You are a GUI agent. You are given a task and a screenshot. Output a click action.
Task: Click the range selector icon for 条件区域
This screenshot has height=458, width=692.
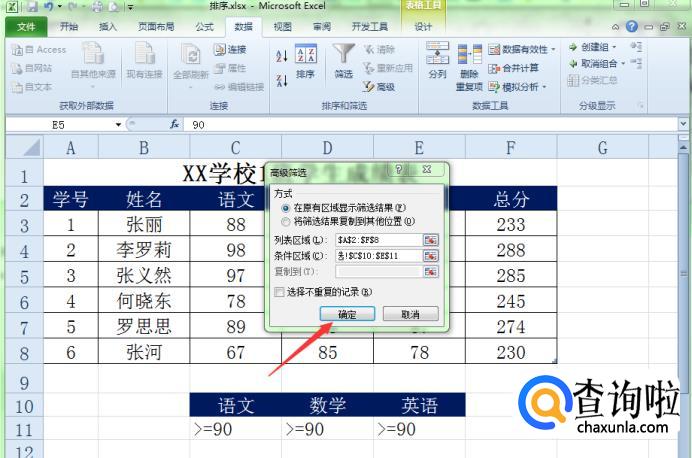pyautogui.click(x=431, y=256)
